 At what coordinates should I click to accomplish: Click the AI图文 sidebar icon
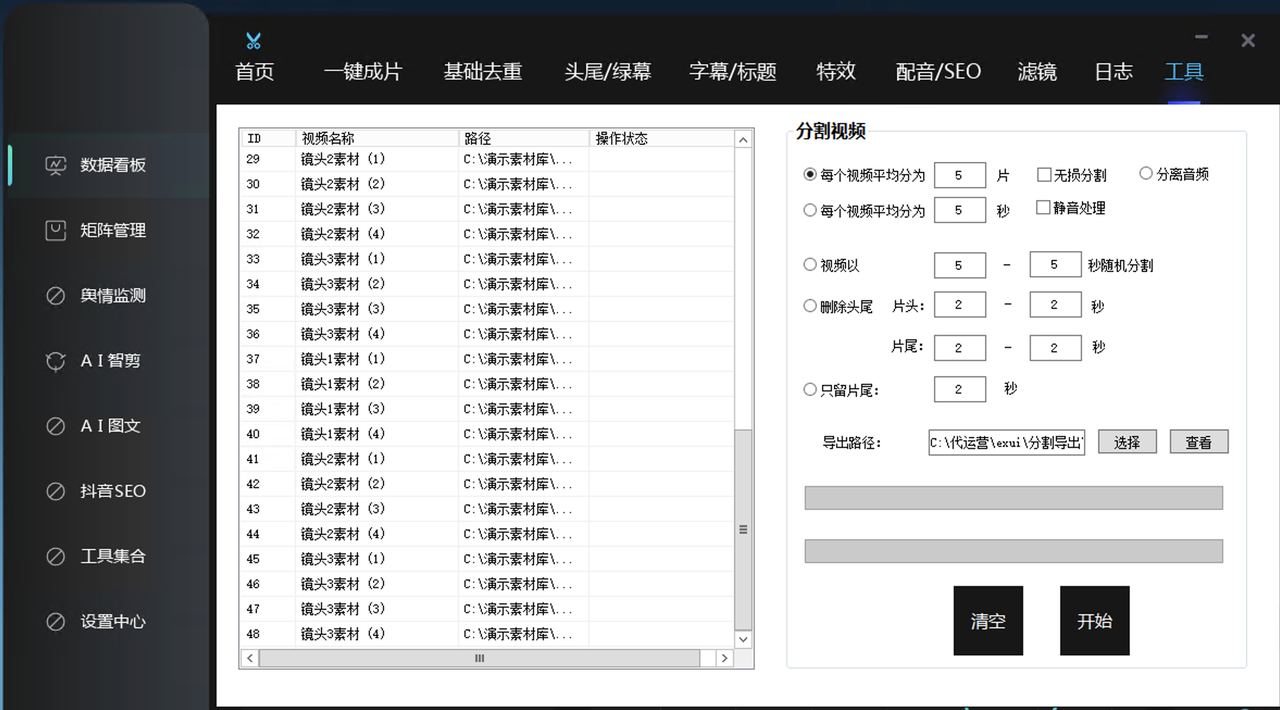click(56, 426)
